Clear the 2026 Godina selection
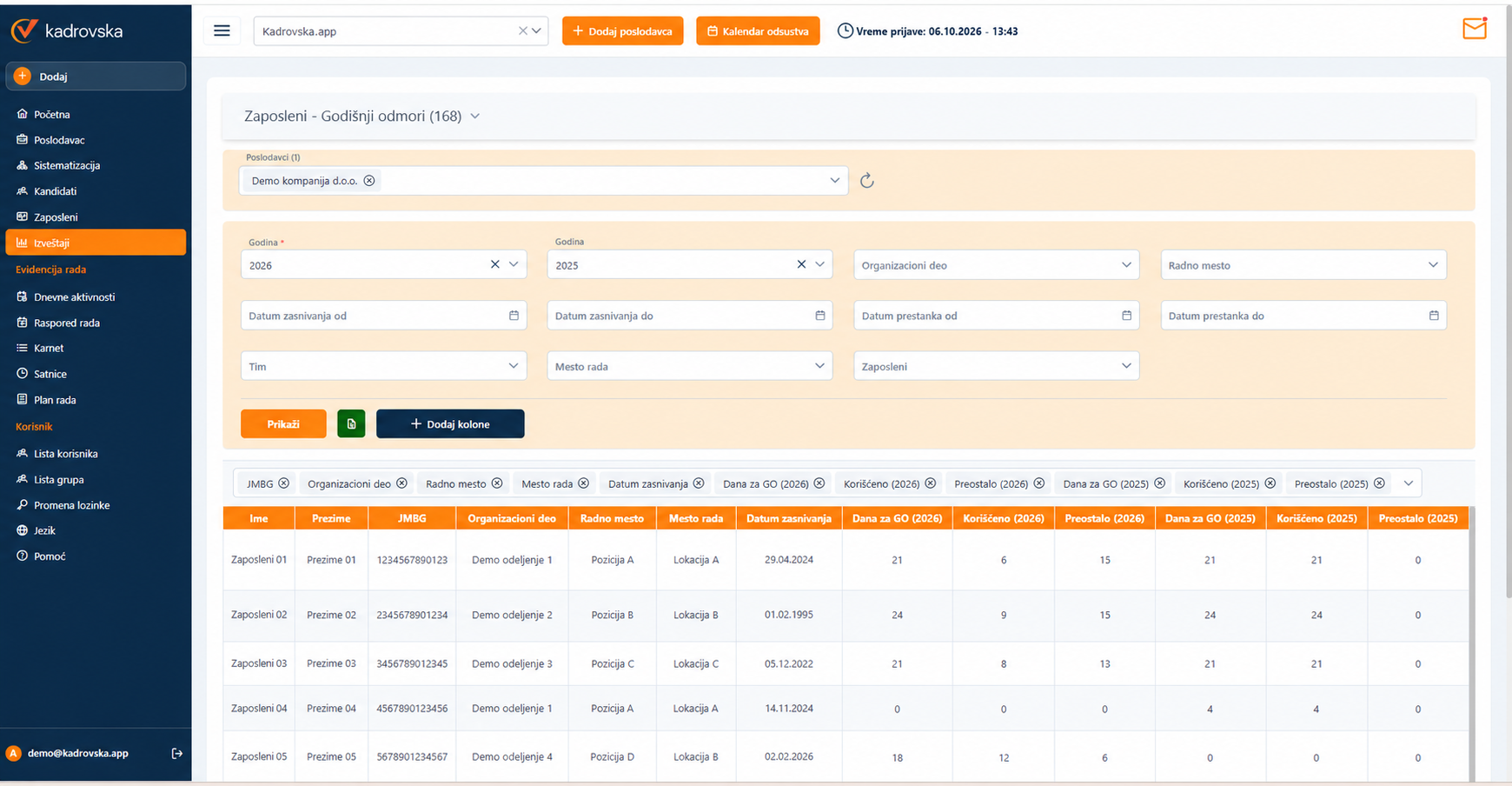 tap(495, 264)
